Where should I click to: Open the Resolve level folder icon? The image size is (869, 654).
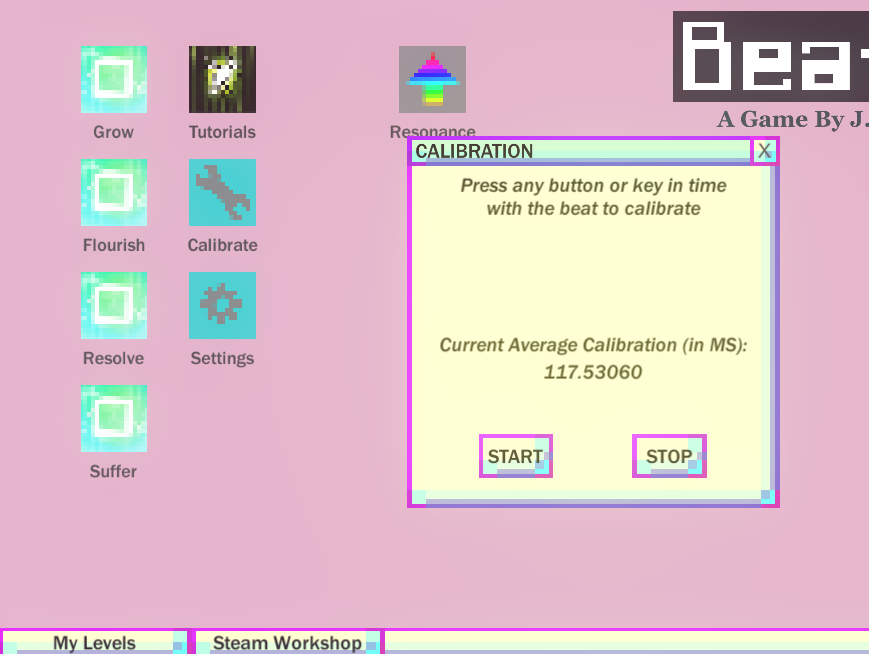114,305
